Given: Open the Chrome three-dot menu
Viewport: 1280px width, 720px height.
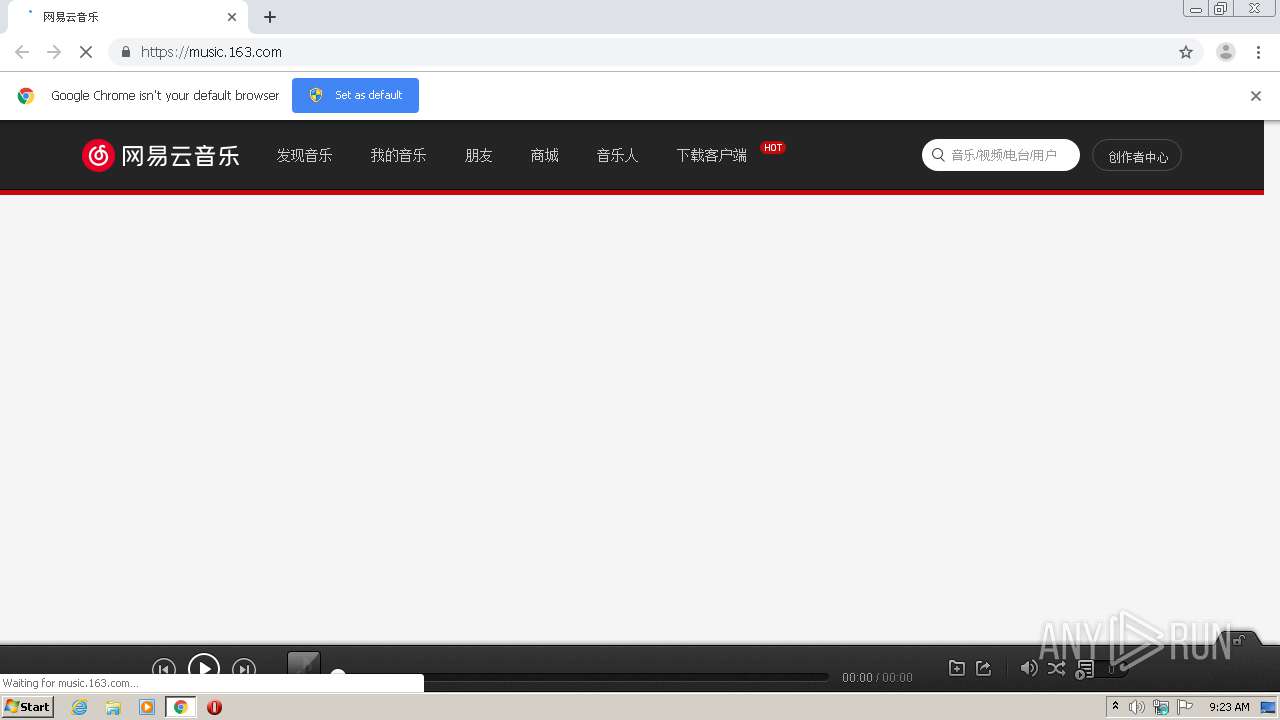Looking at the screenshot, I should [x=1259, y=52].
